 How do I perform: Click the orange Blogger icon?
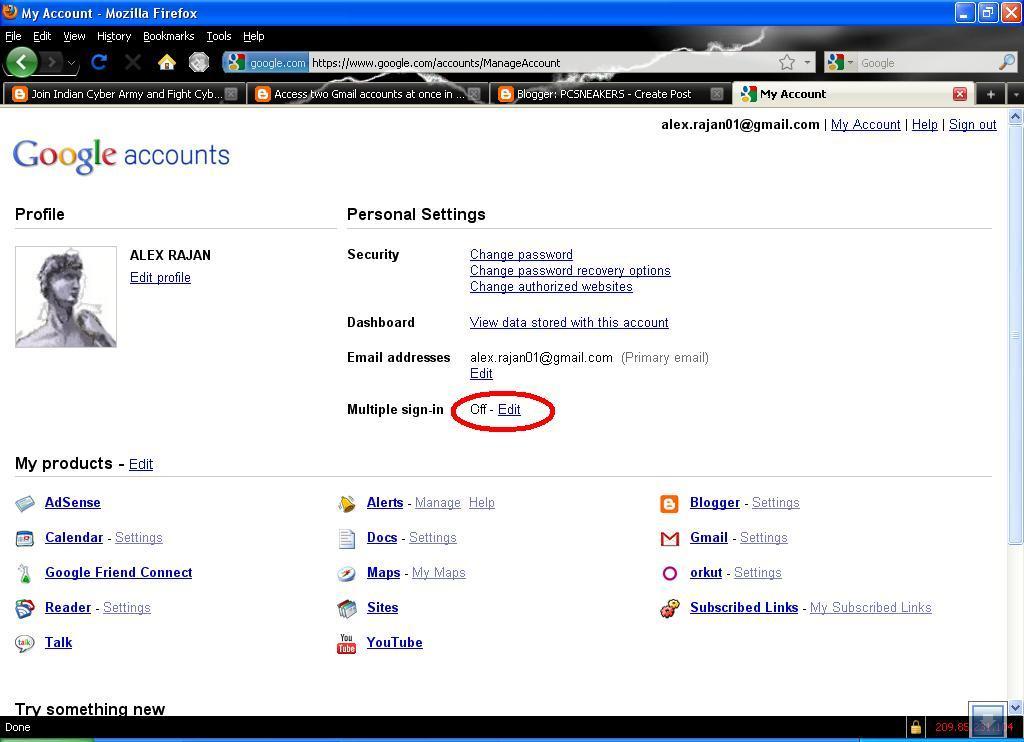(x=670, y=503)
